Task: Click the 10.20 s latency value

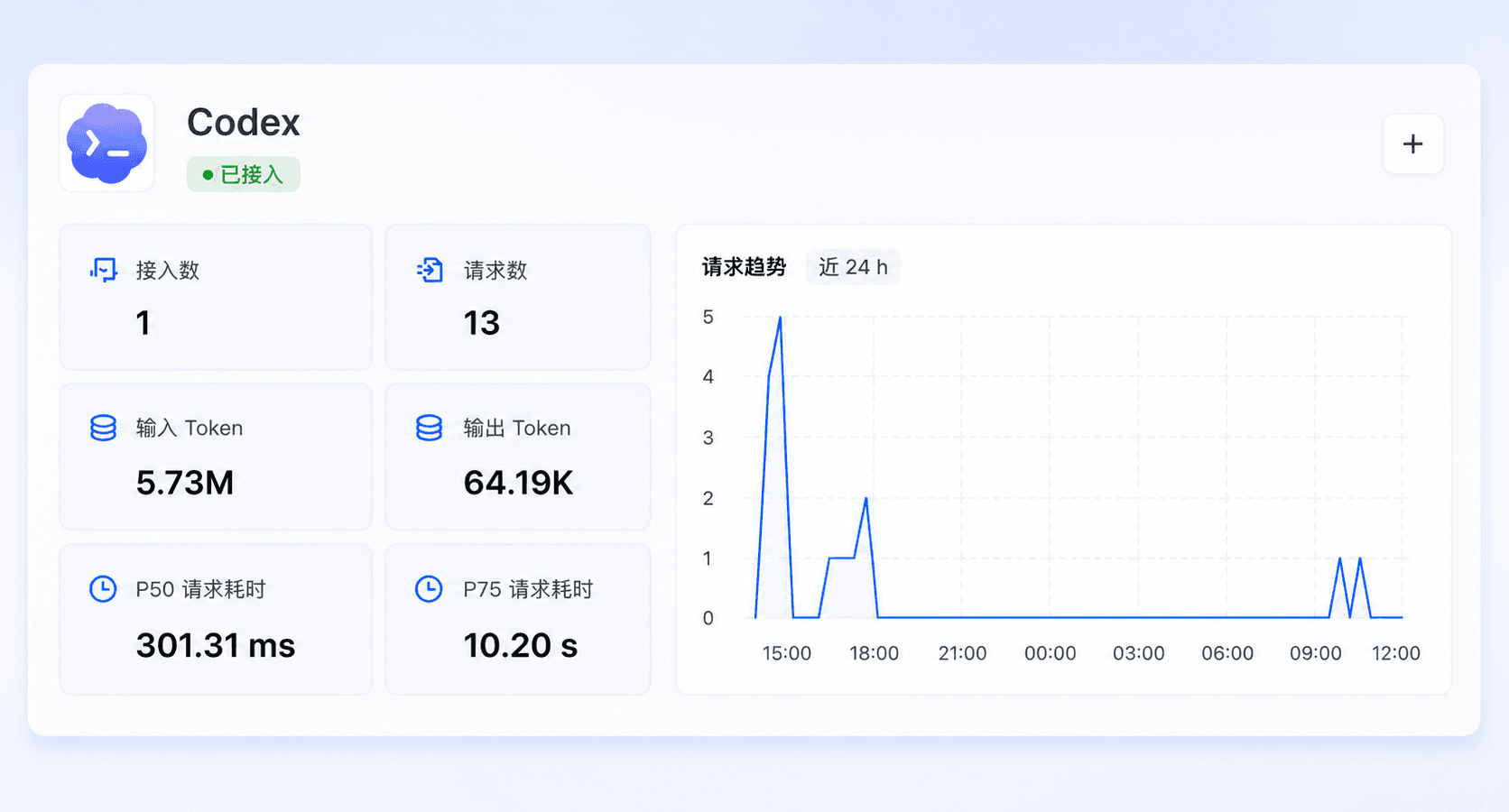Action: (x=521, y=645)
